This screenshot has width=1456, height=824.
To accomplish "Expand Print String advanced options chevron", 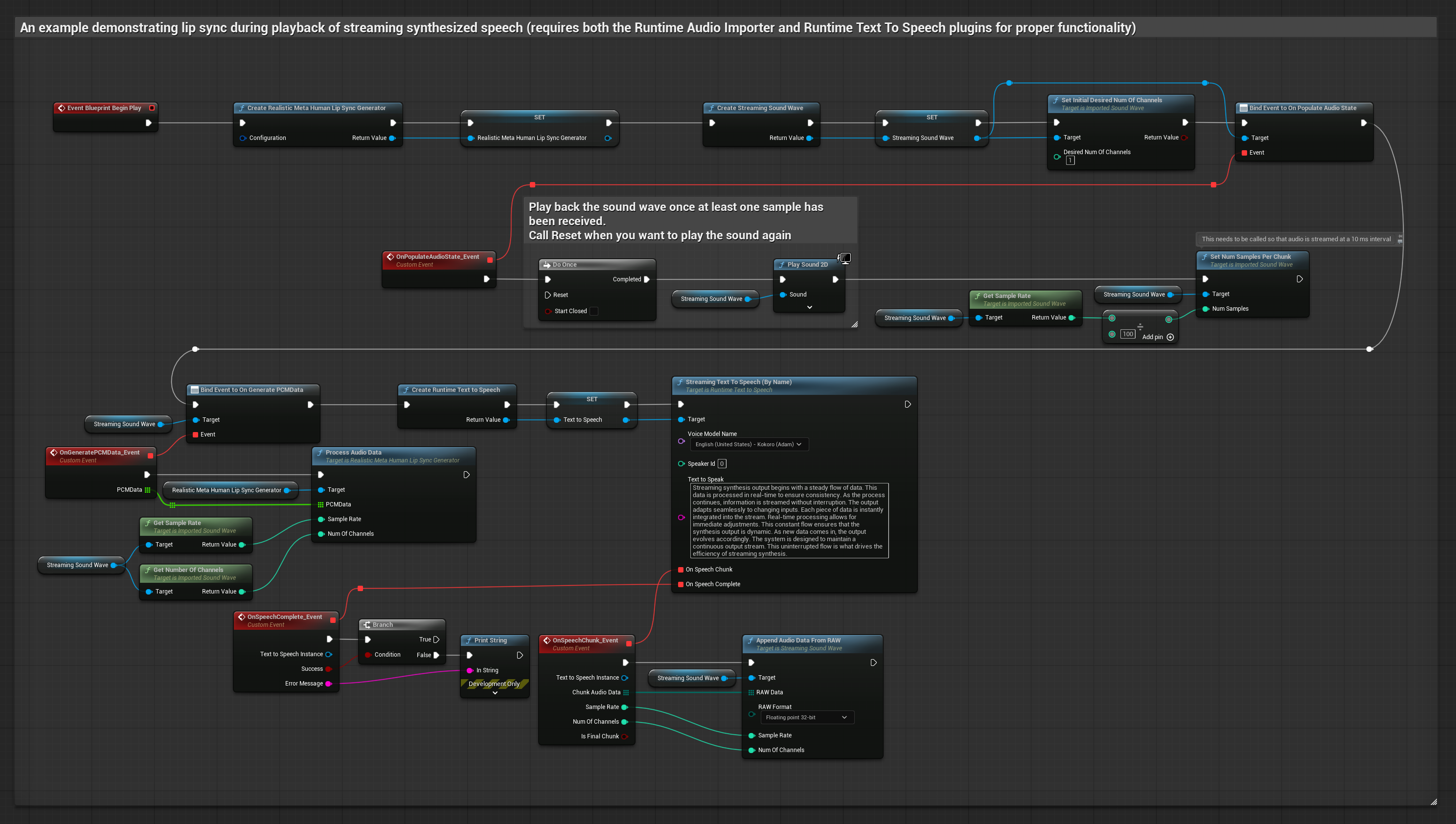I will click(495, 693).
